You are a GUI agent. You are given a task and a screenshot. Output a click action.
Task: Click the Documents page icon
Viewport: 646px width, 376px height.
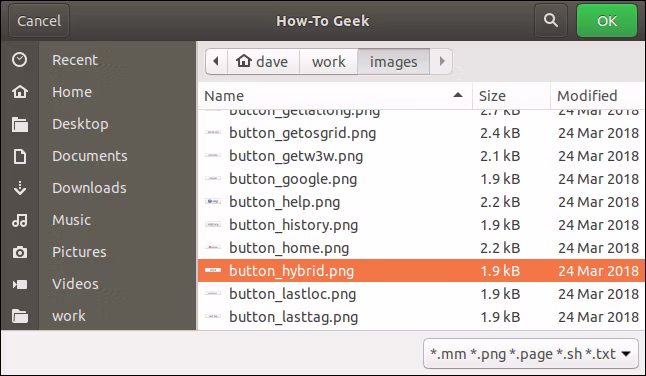(20, 156)
